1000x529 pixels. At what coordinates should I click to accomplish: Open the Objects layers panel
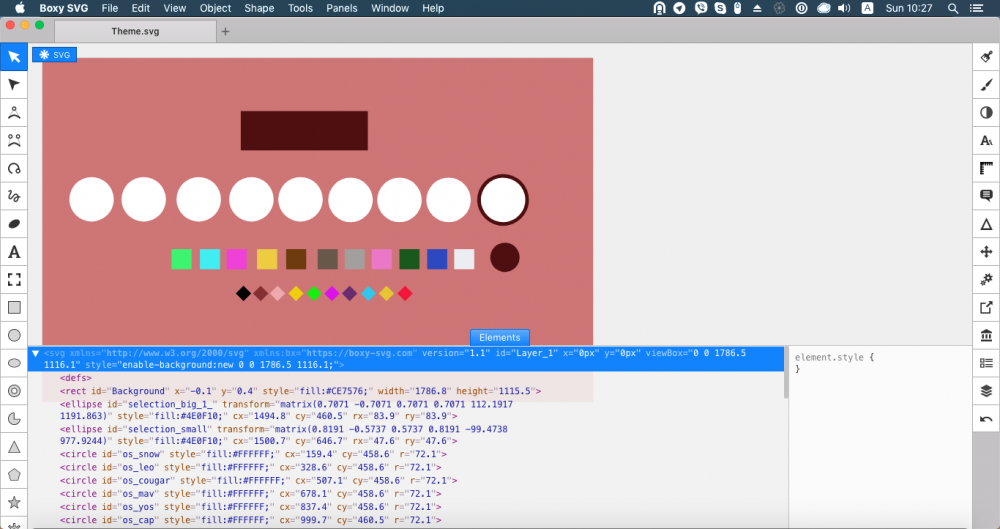click(x=986, y=391)
